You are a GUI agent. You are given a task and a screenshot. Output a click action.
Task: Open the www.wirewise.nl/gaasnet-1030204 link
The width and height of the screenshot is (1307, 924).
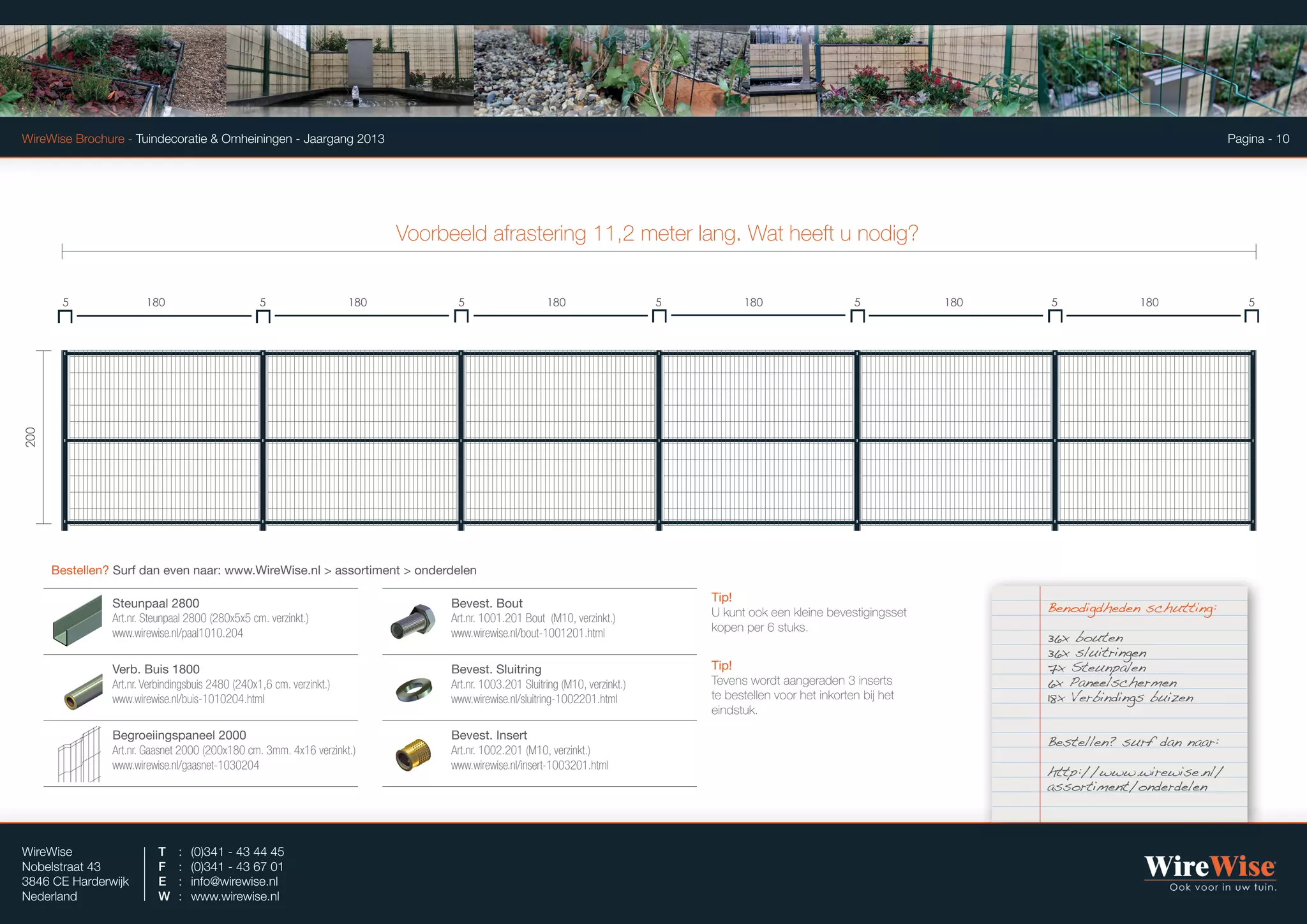186,765
